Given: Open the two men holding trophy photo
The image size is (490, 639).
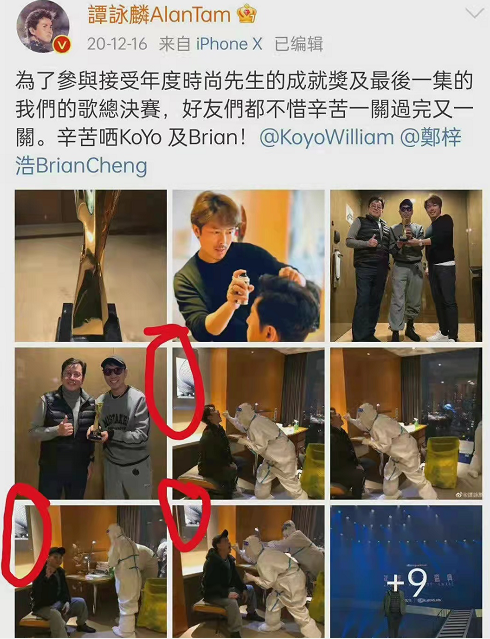Looking at the screenshot, I should 91,423.
